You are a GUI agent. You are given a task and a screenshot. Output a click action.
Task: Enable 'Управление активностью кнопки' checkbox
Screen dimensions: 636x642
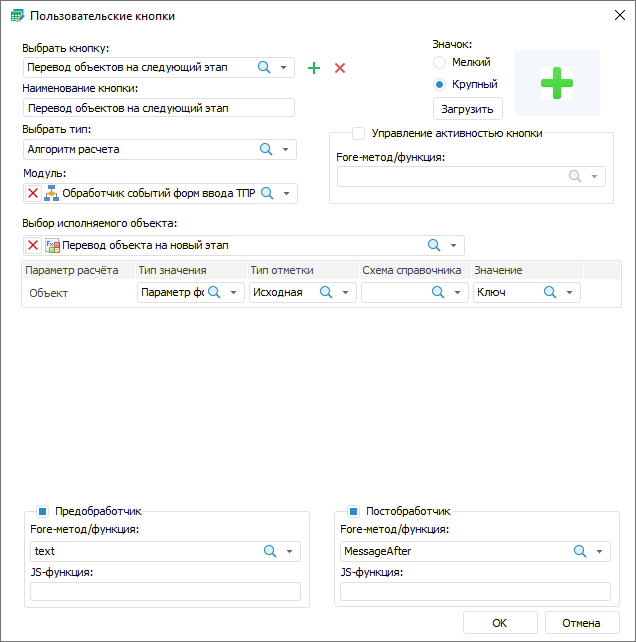coord(358,133)
